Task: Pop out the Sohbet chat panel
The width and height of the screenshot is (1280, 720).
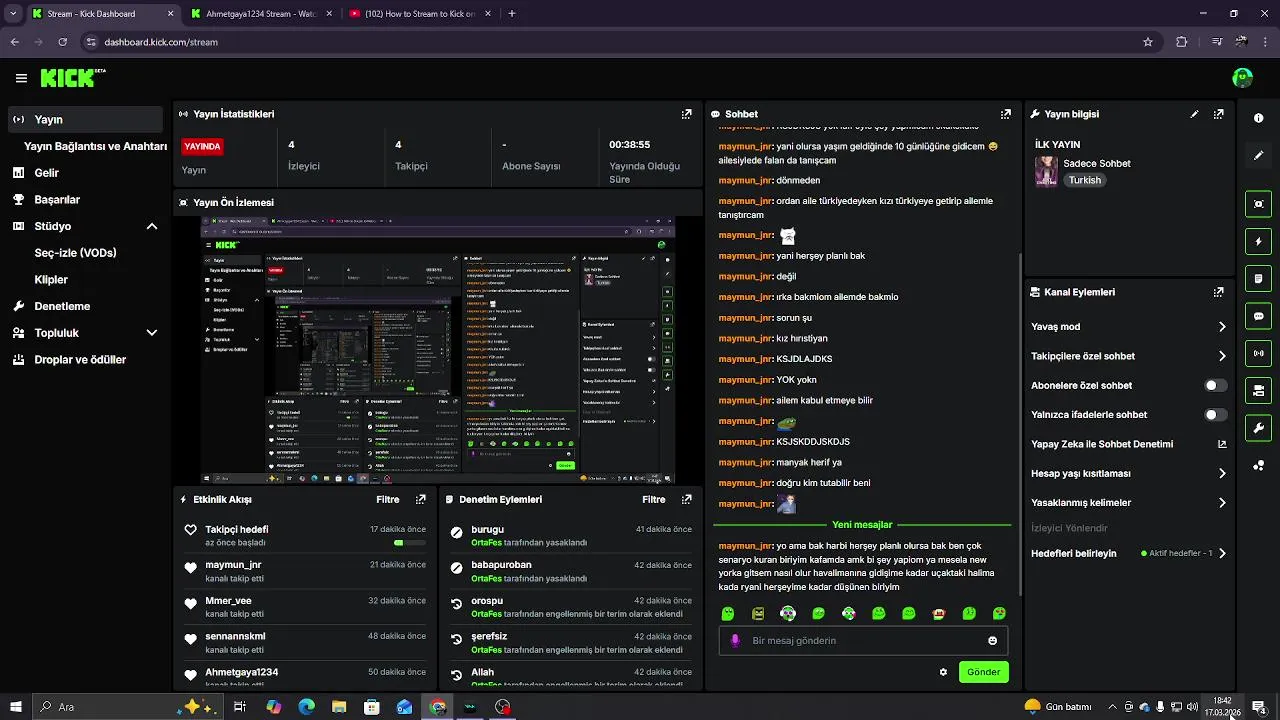Action: (1005, 114)
